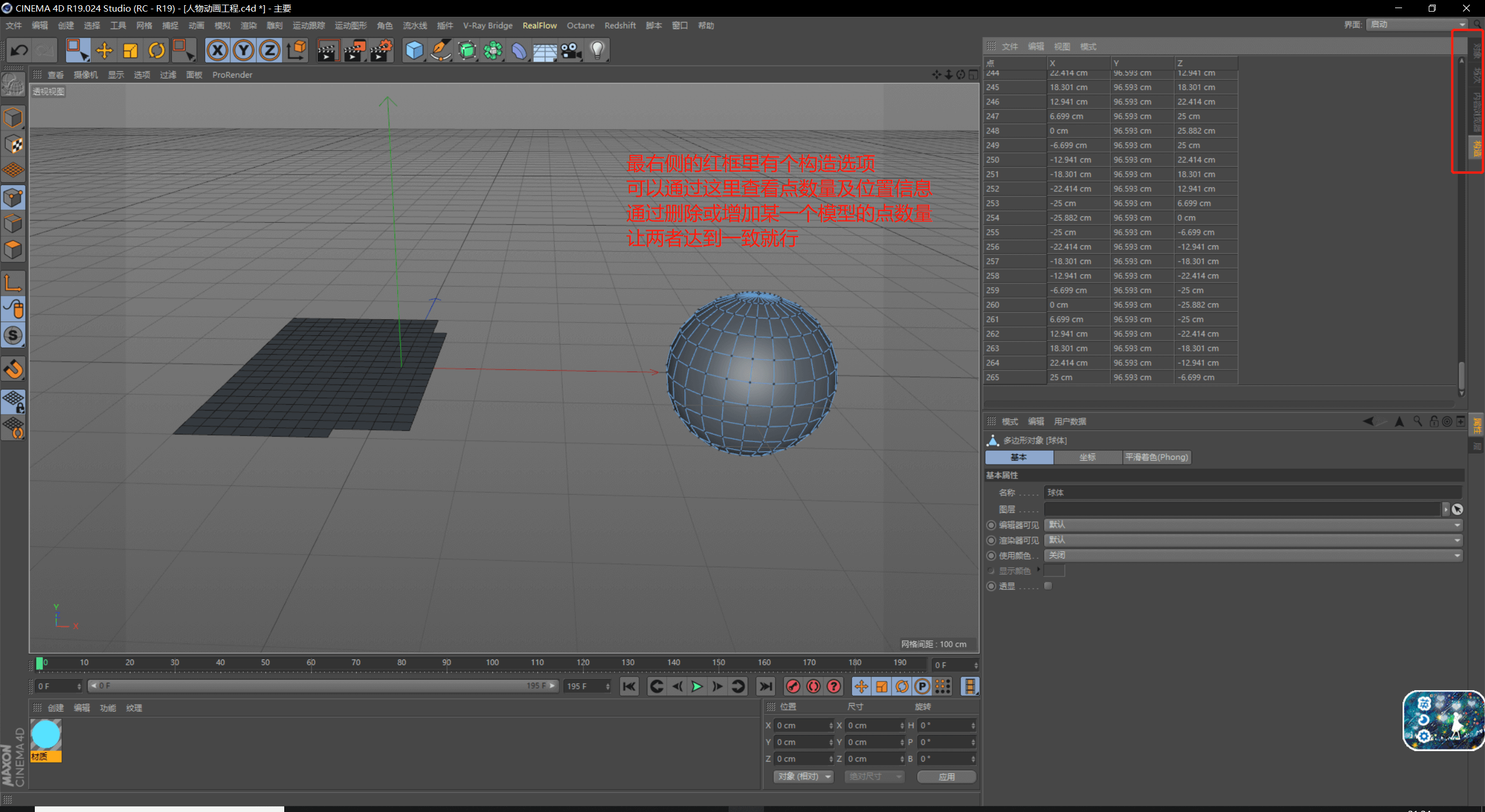Make the object editable
The image size is (1485, 812).
(13, 86)
